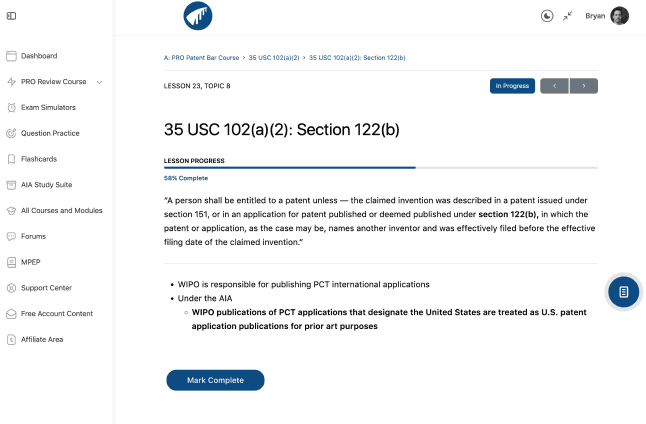Open Dashboard from the sidebar

(39, 56)
